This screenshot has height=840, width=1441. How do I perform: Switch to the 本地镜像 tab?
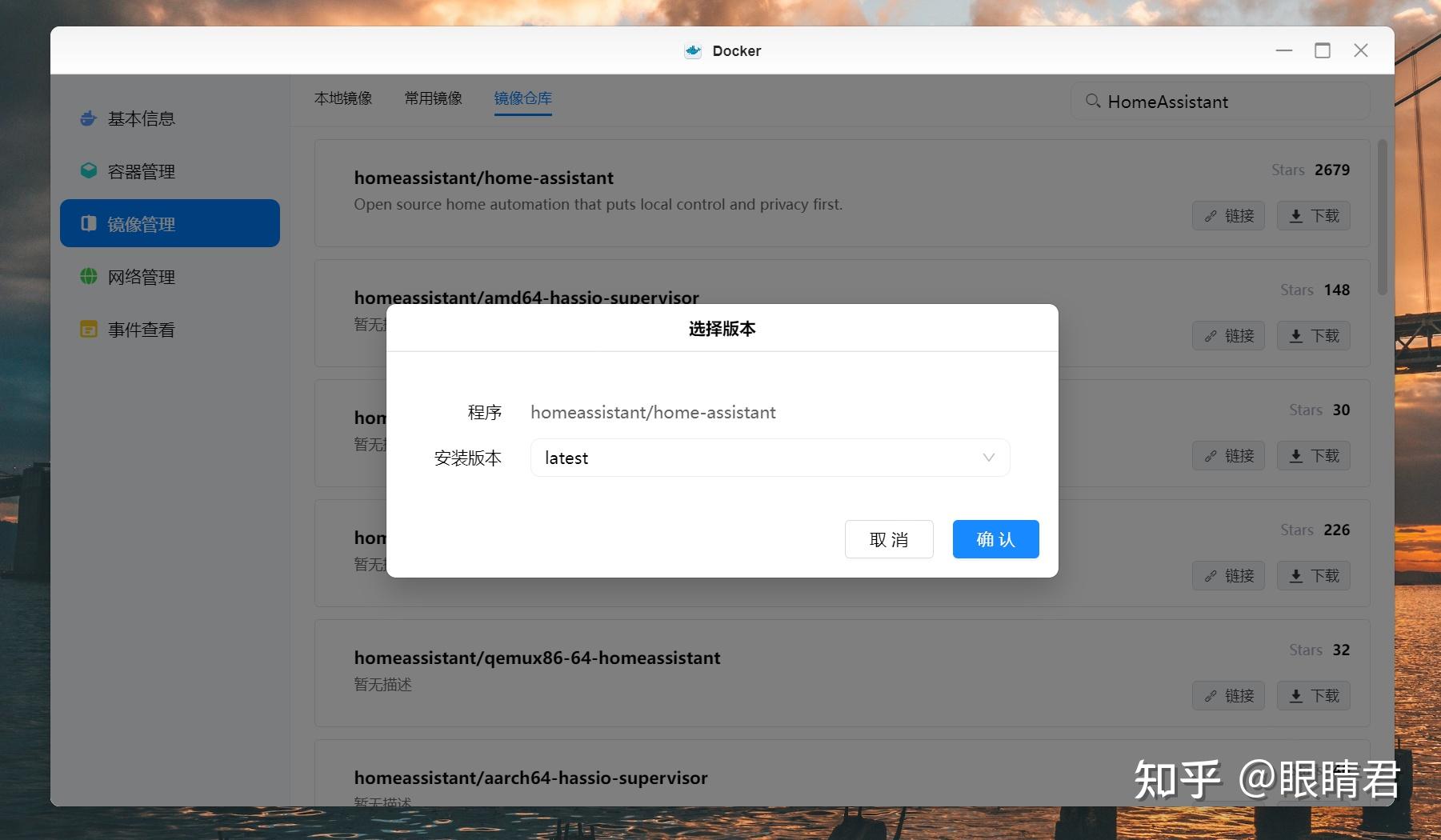[344, 98]
